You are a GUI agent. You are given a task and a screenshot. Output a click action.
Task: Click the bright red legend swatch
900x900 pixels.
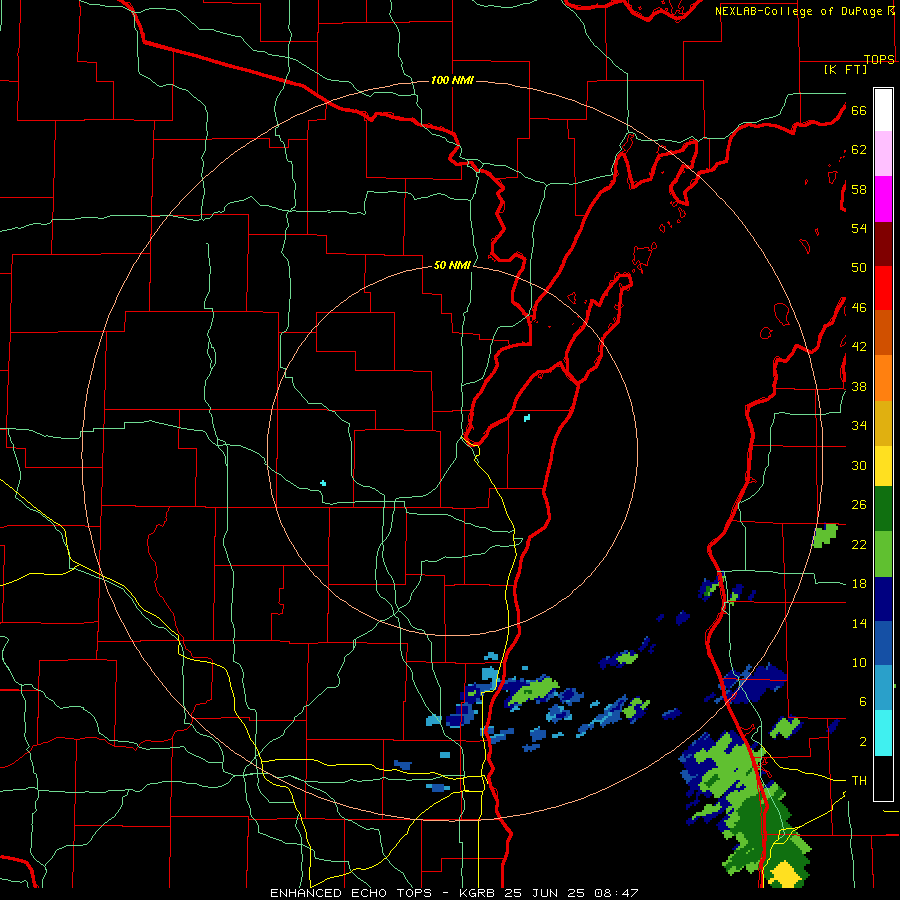[883, 288]
